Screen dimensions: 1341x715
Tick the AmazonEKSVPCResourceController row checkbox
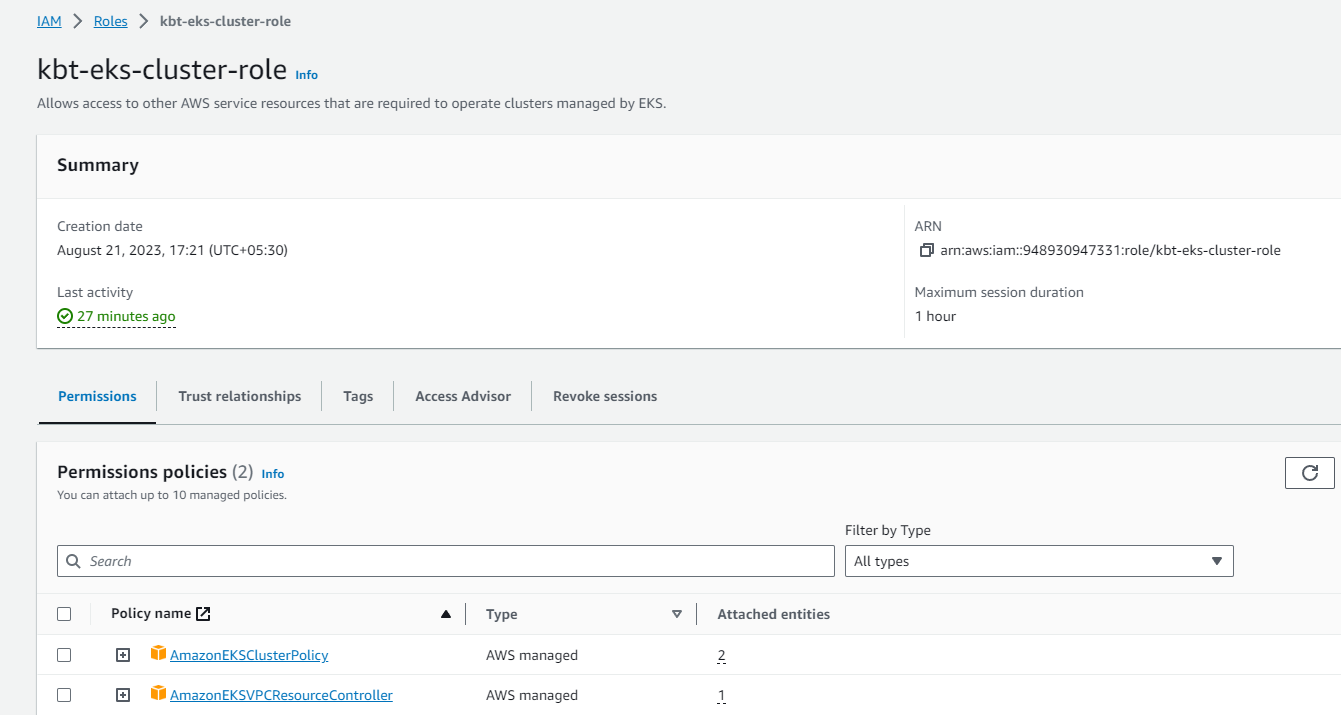tap(64, 695)
